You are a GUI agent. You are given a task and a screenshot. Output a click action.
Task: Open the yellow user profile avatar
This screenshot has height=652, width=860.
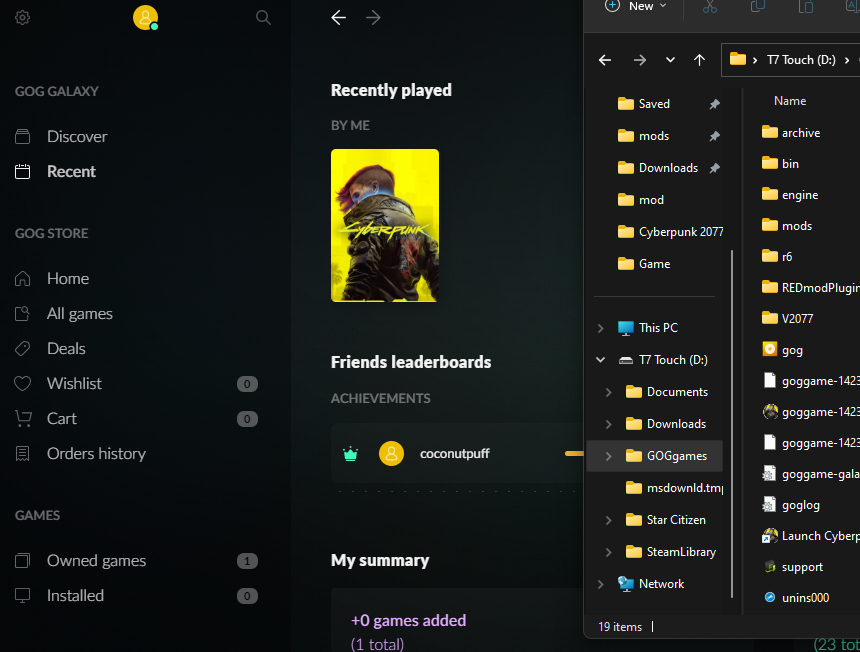[x=145, y=18]
